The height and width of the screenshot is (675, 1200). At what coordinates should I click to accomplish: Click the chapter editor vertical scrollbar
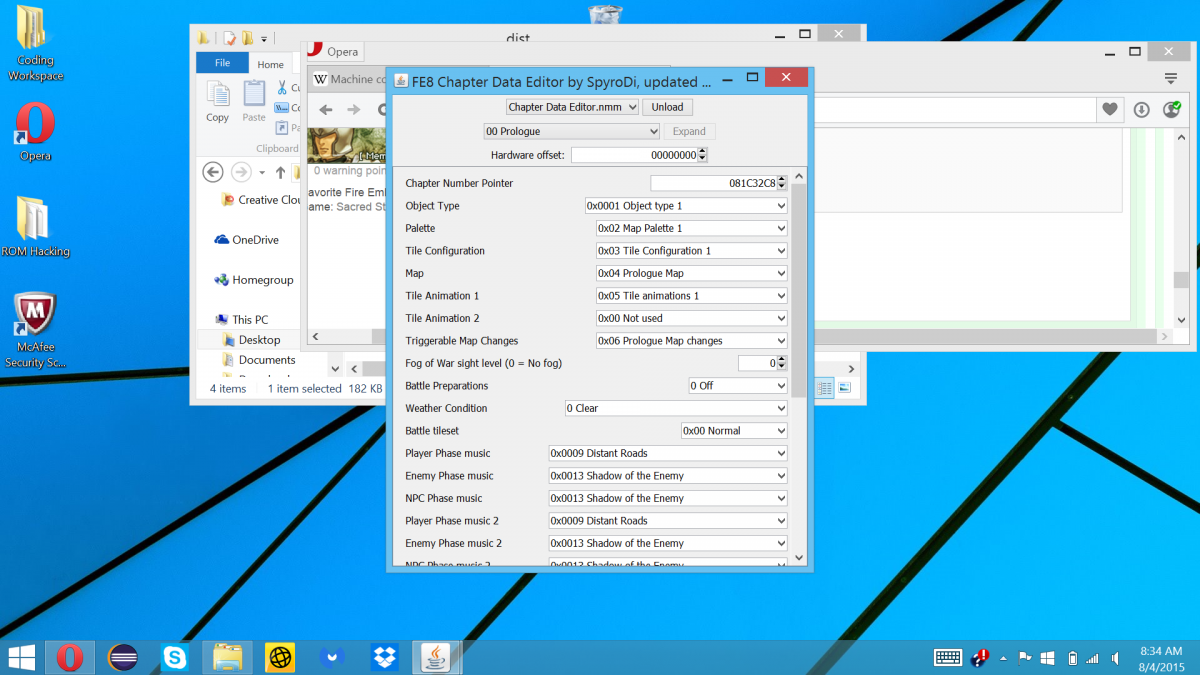[x=798, y=290]
